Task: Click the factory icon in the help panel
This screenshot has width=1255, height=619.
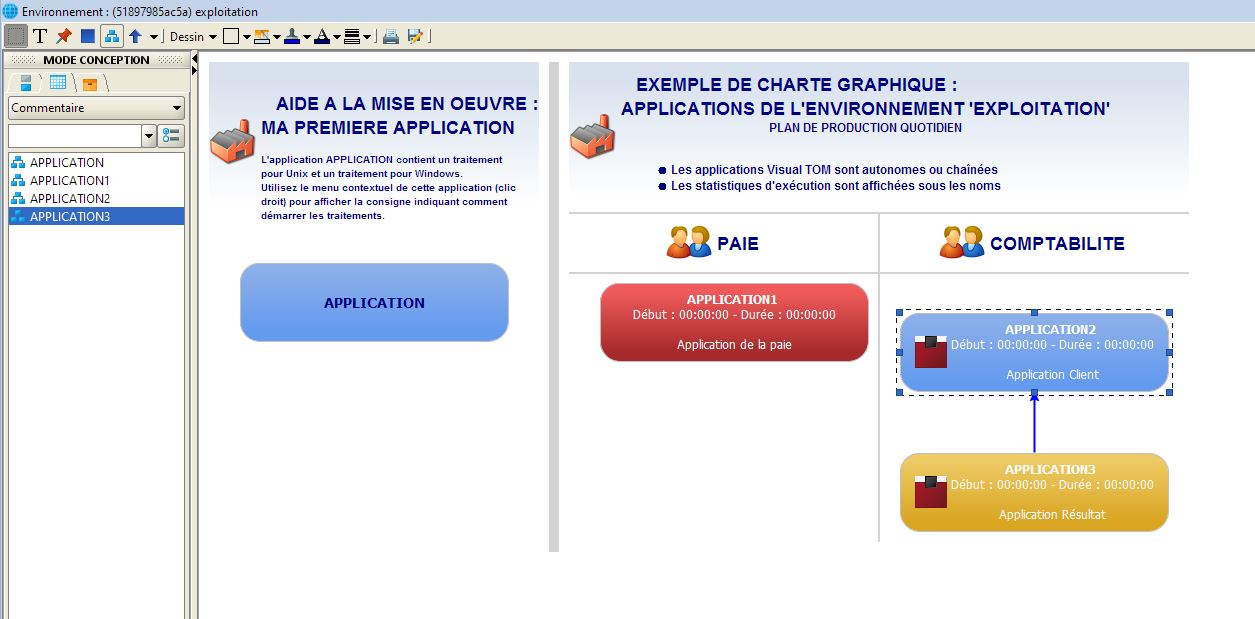Action: [232, 141]
